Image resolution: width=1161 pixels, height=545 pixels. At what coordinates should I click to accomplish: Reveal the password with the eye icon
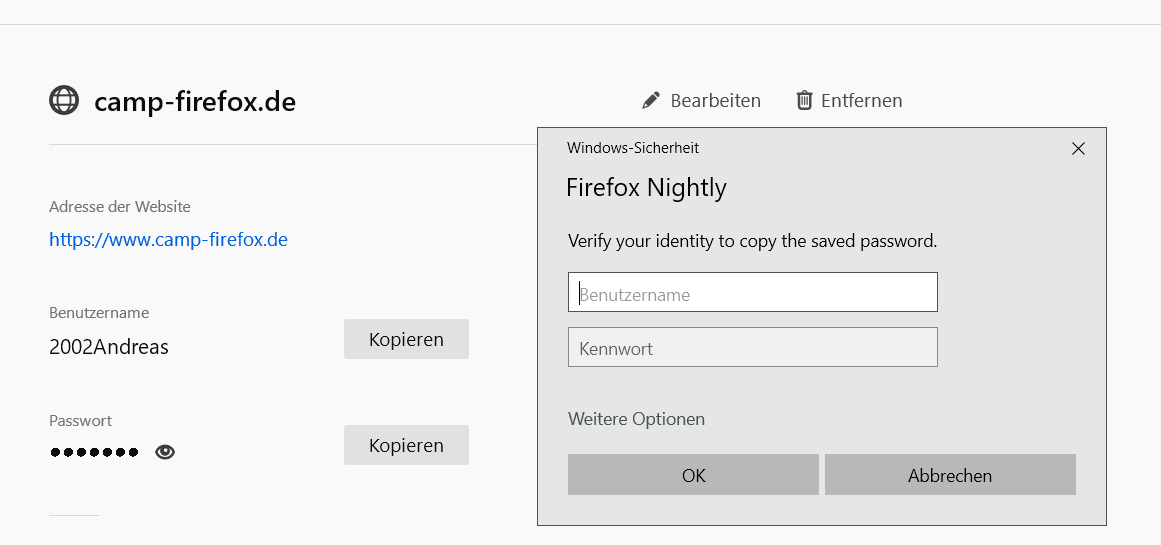coord(165,452)
